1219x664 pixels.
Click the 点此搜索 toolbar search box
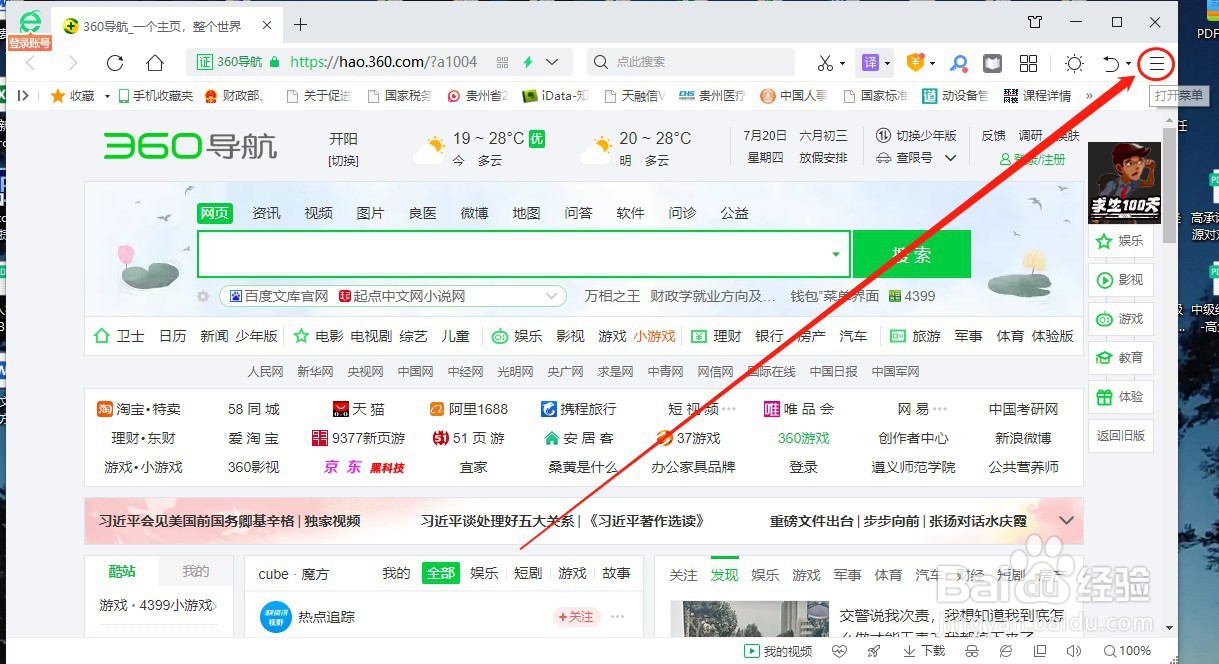pyautogui.click(x=690, y=62)
